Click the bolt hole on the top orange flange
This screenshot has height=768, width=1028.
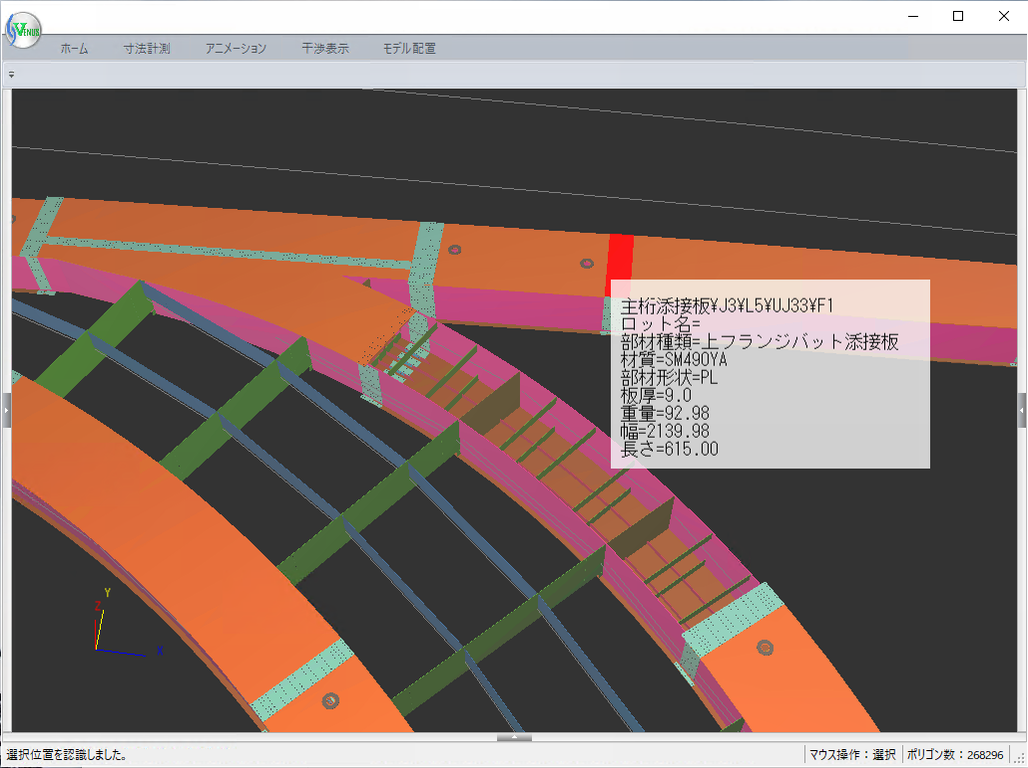point(586,263)
